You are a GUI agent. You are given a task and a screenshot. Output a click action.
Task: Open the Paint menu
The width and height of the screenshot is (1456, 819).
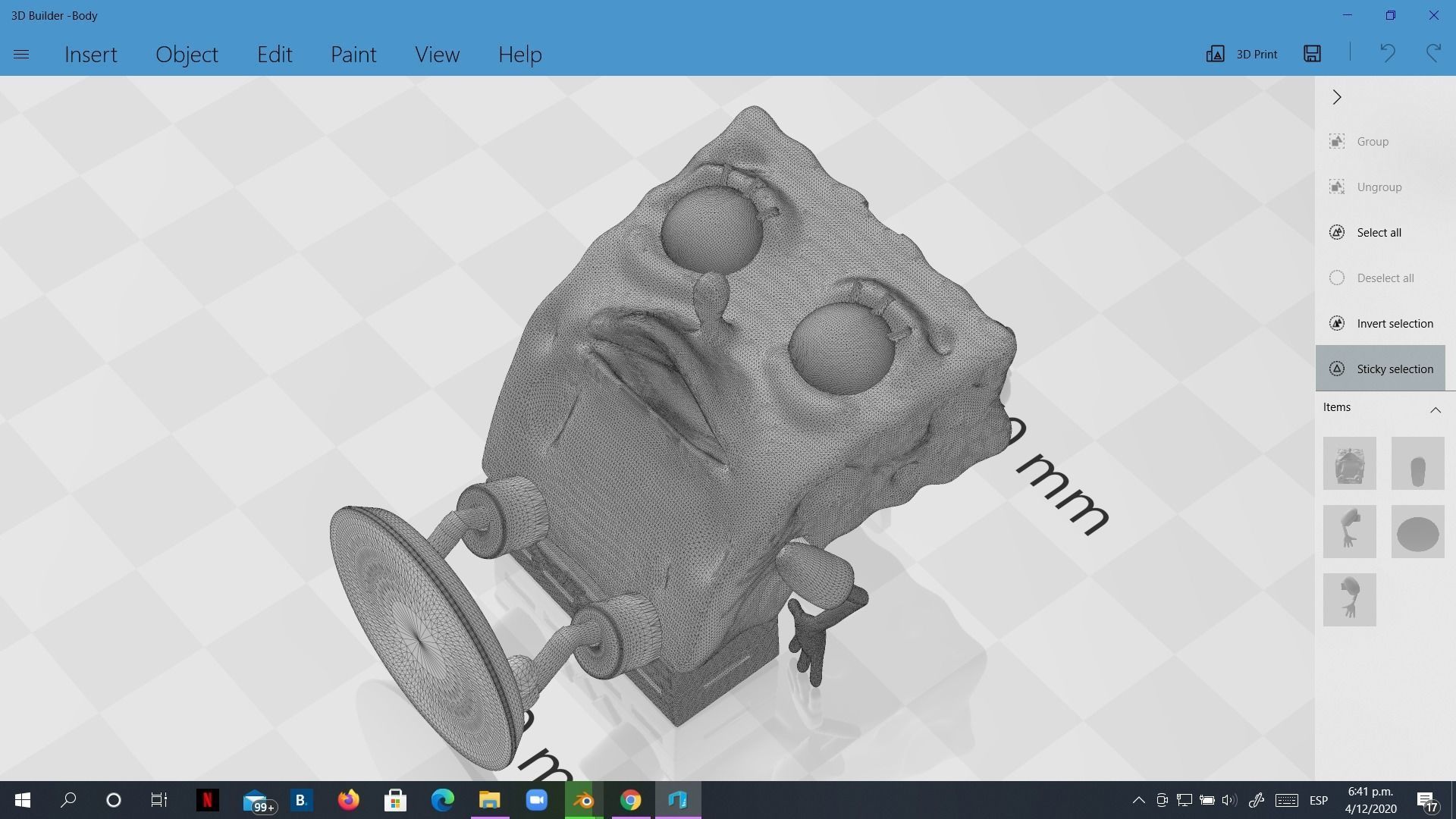pos(353,55)
